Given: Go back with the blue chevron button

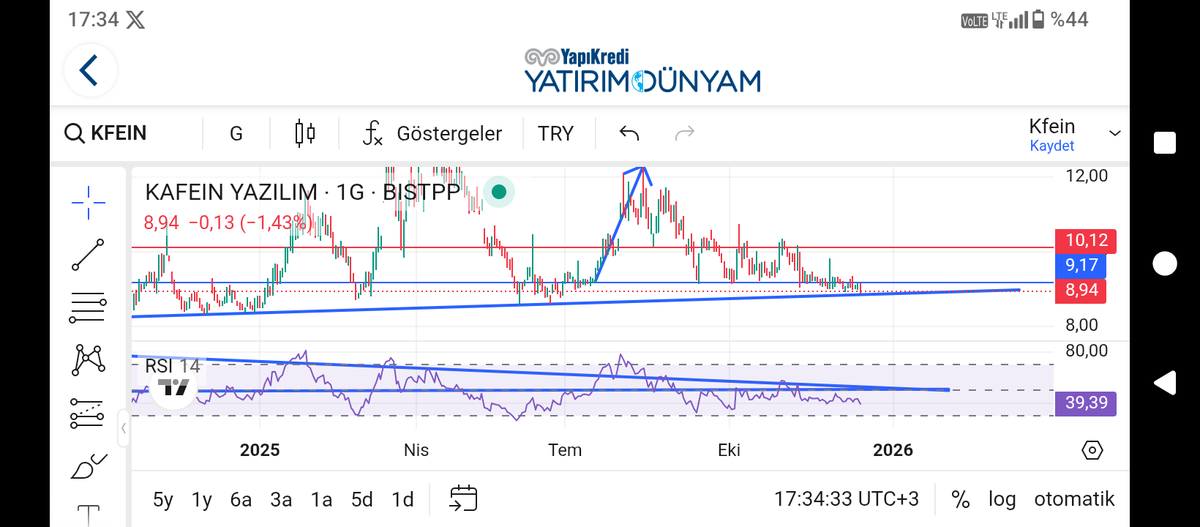Looking at the screenshot, I should (90, 71).
